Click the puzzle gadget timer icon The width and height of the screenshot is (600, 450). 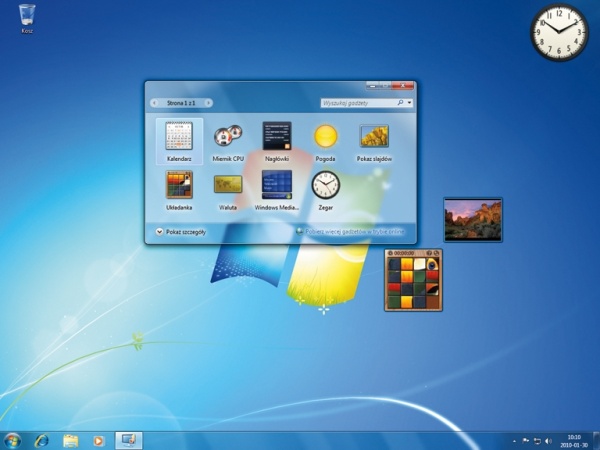click(x=390, y=253)
